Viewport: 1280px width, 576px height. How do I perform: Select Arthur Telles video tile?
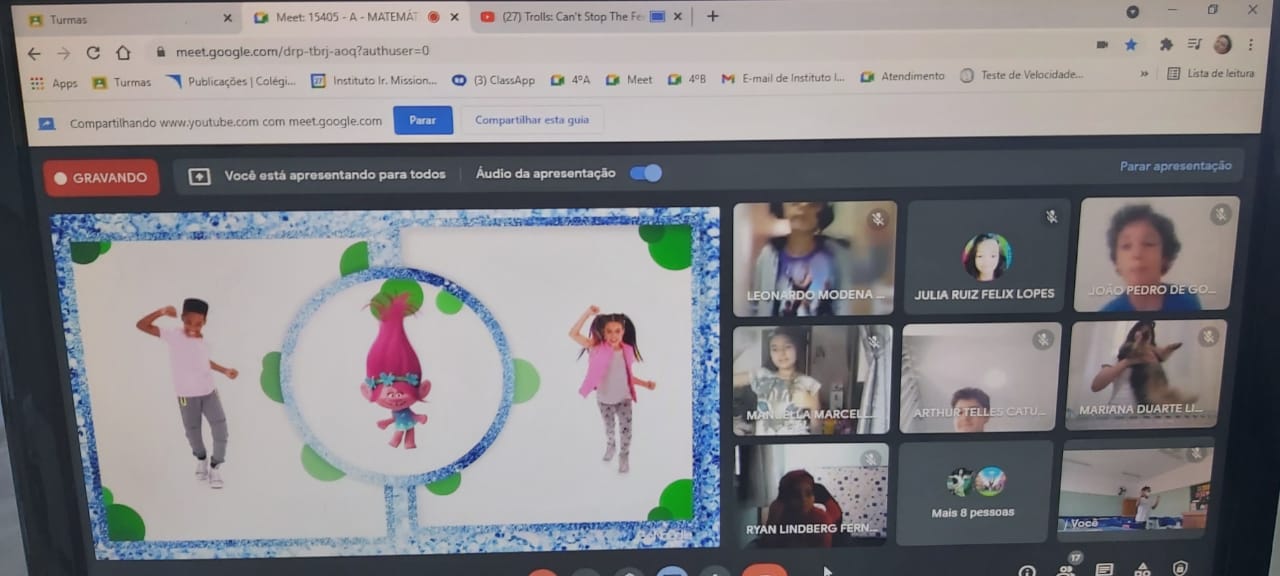(x=980, y=378)
